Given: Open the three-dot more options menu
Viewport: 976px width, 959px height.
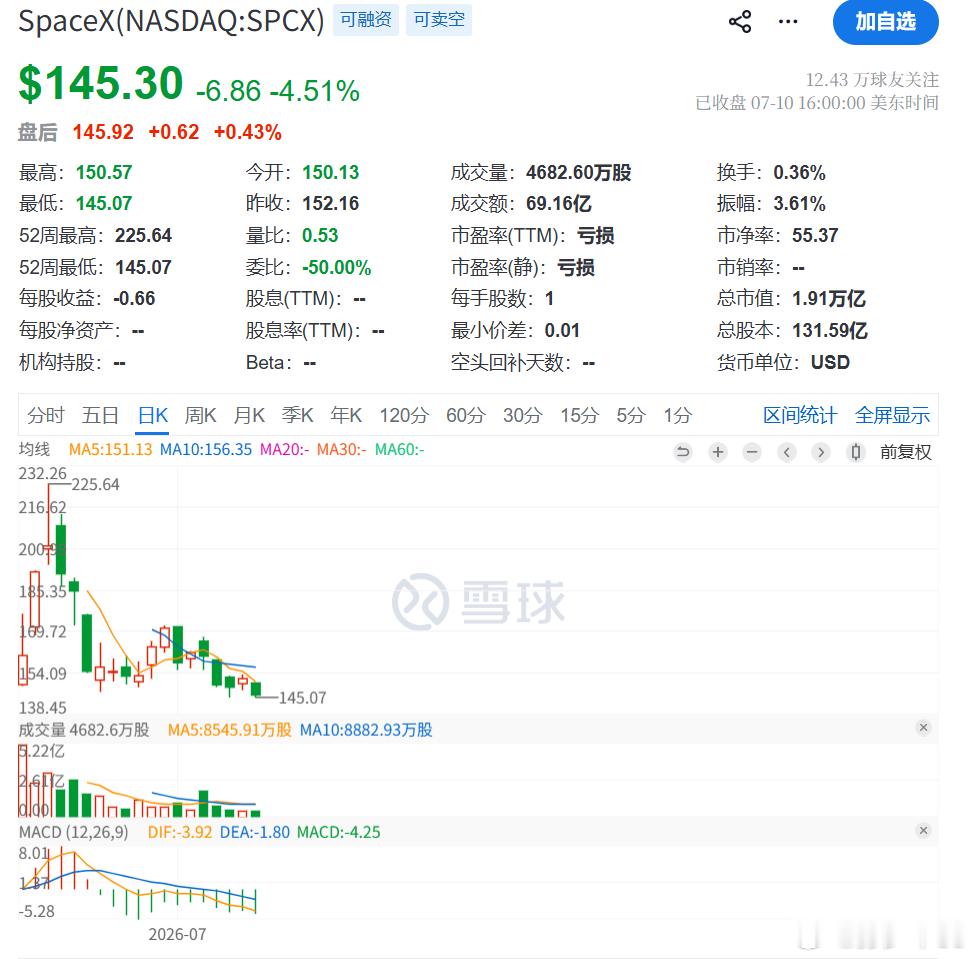Looking at the screenshot, I should (x=787, y=22).
